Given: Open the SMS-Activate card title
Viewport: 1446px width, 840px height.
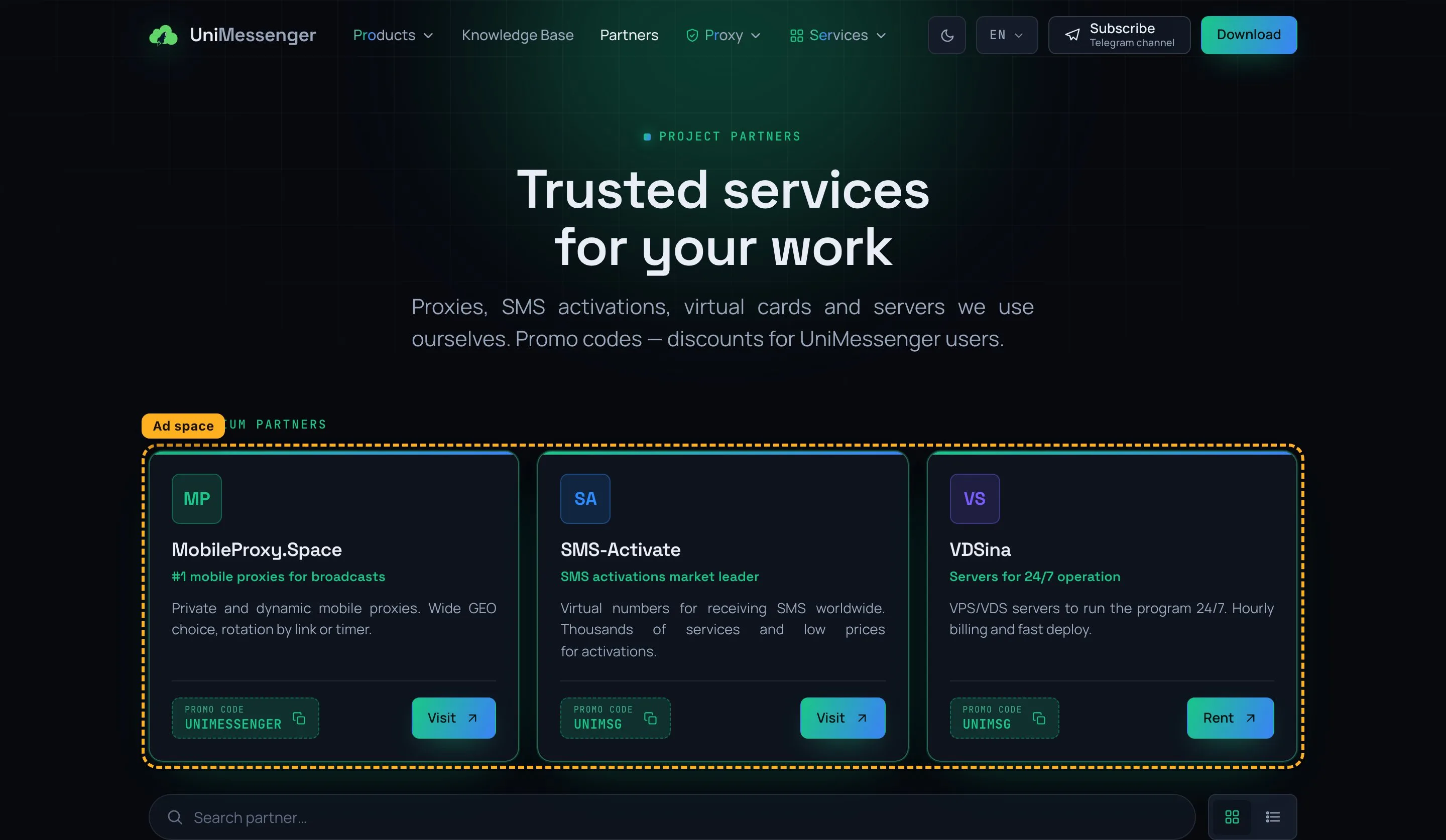Looking at the screenshot, I should [x=620, y=549].
